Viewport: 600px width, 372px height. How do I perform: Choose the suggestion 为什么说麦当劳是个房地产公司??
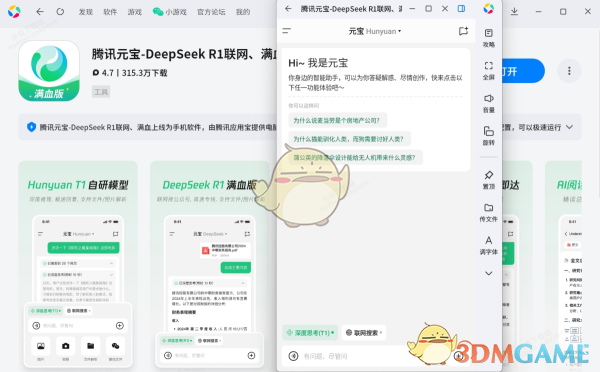point(337,121)
